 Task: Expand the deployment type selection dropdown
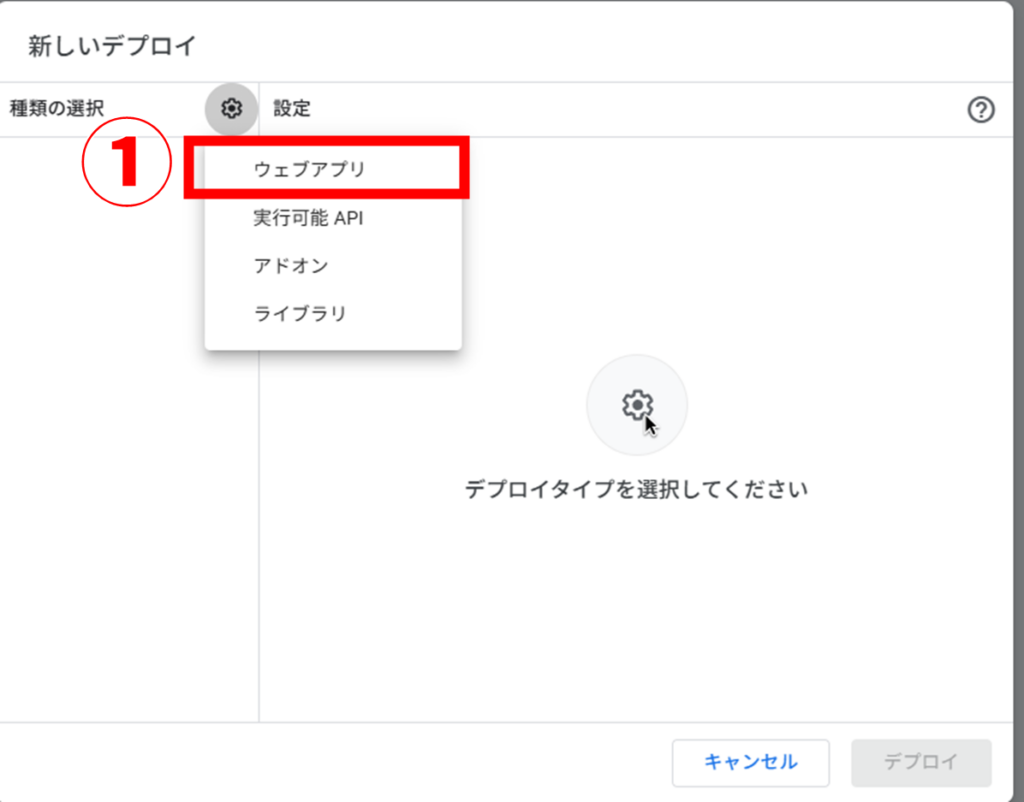231,109
